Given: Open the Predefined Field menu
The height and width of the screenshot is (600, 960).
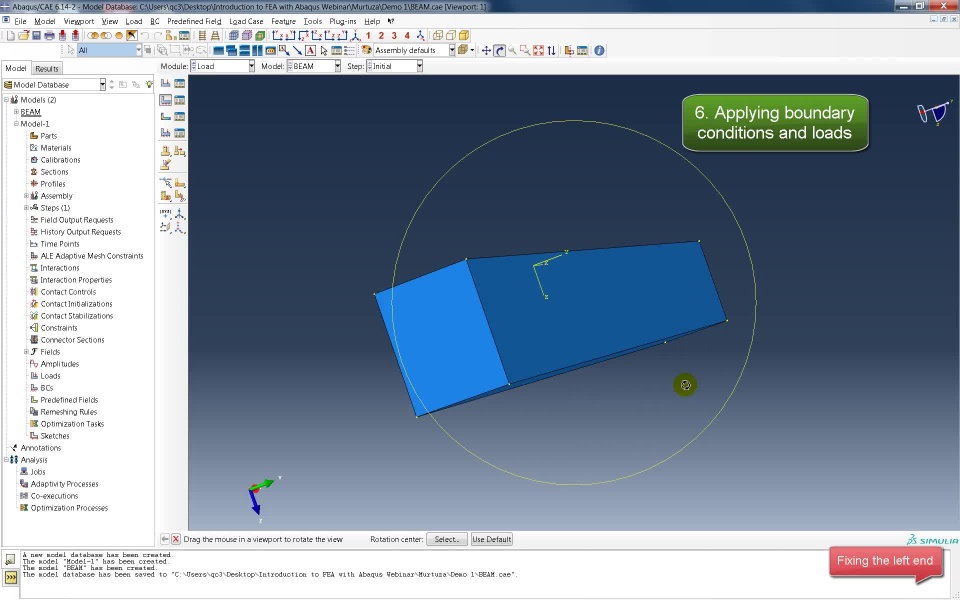Looking at the screenshot, I should click(194, 21).
